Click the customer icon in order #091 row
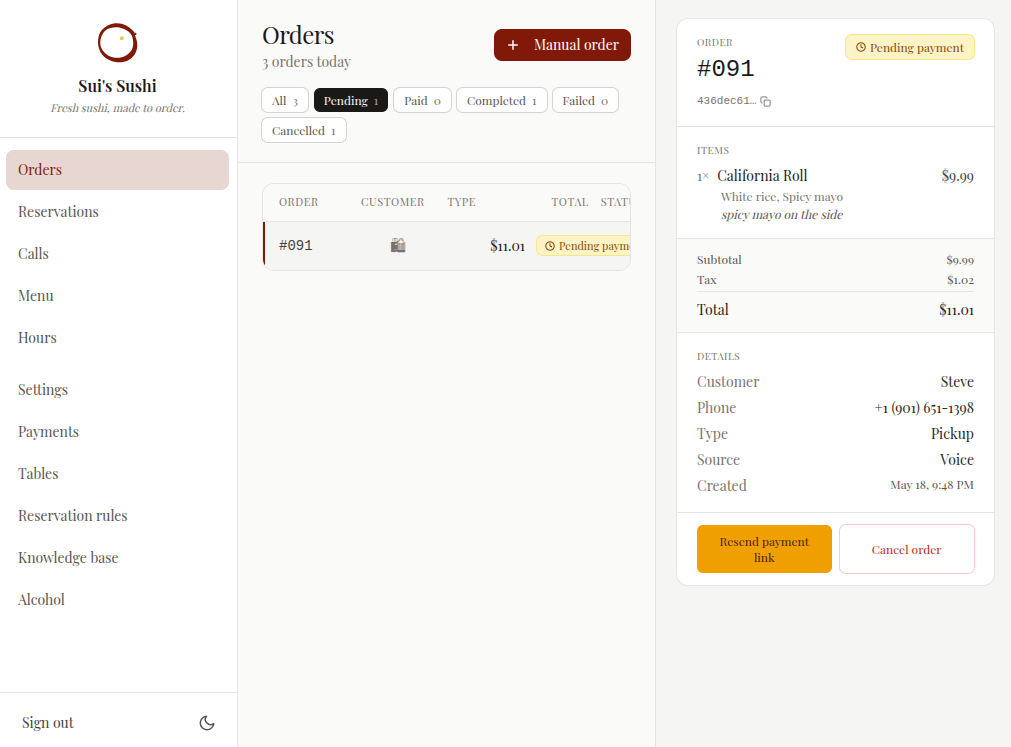1011x747 pixels. [x=398, y=246]
